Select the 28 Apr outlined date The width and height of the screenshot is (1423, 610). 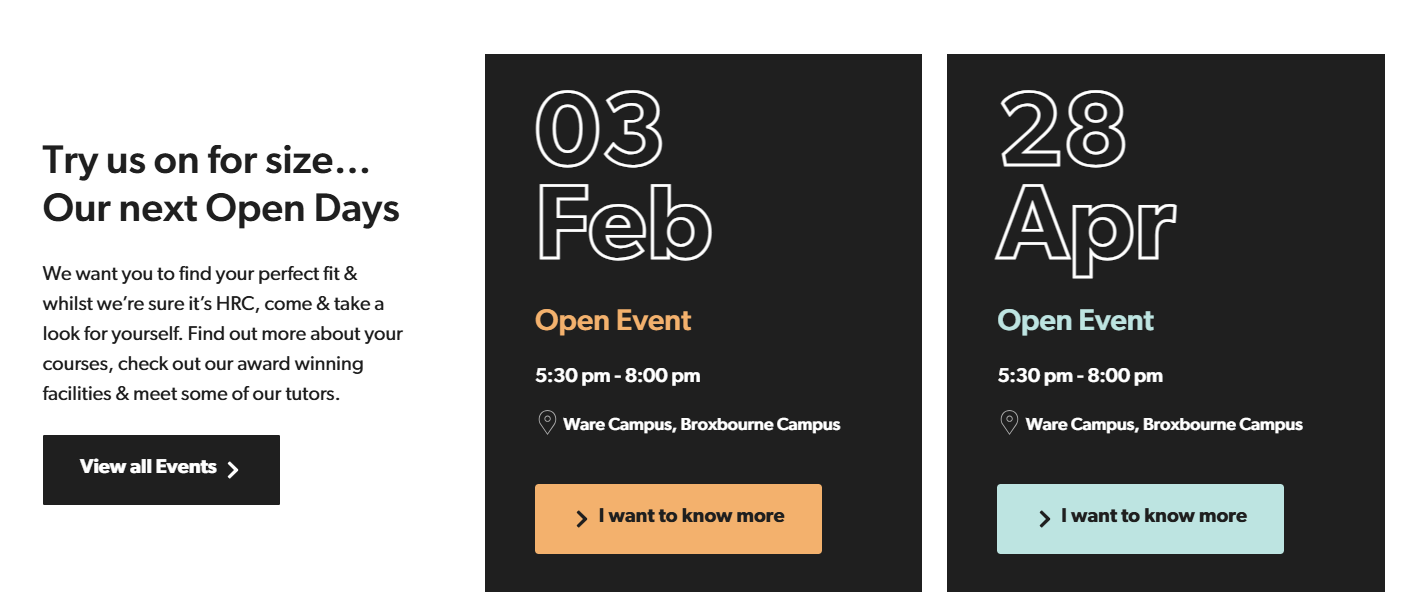tap(1085, 180)
